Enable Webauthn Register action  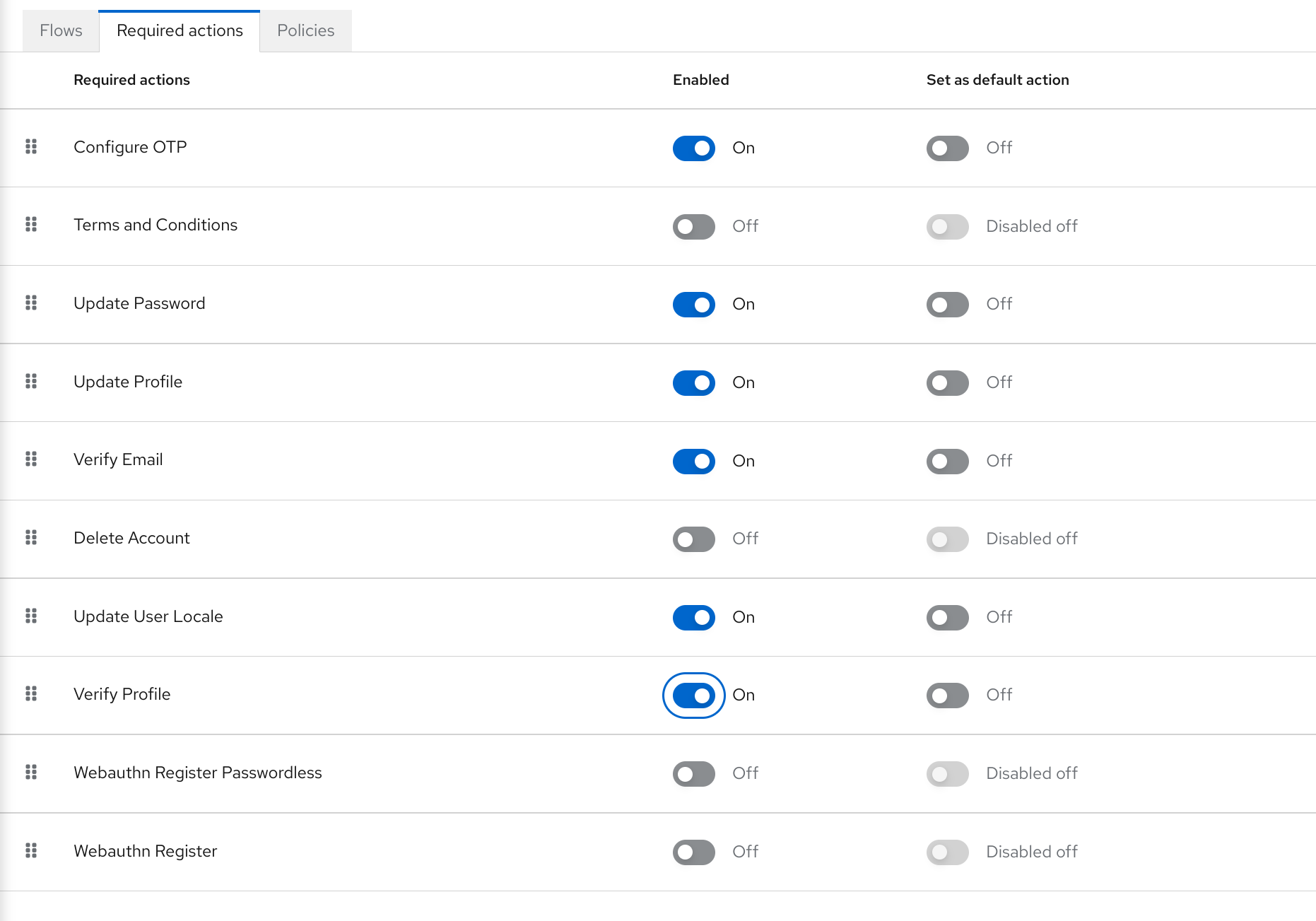pyautogui.click(x=693, y=852)
